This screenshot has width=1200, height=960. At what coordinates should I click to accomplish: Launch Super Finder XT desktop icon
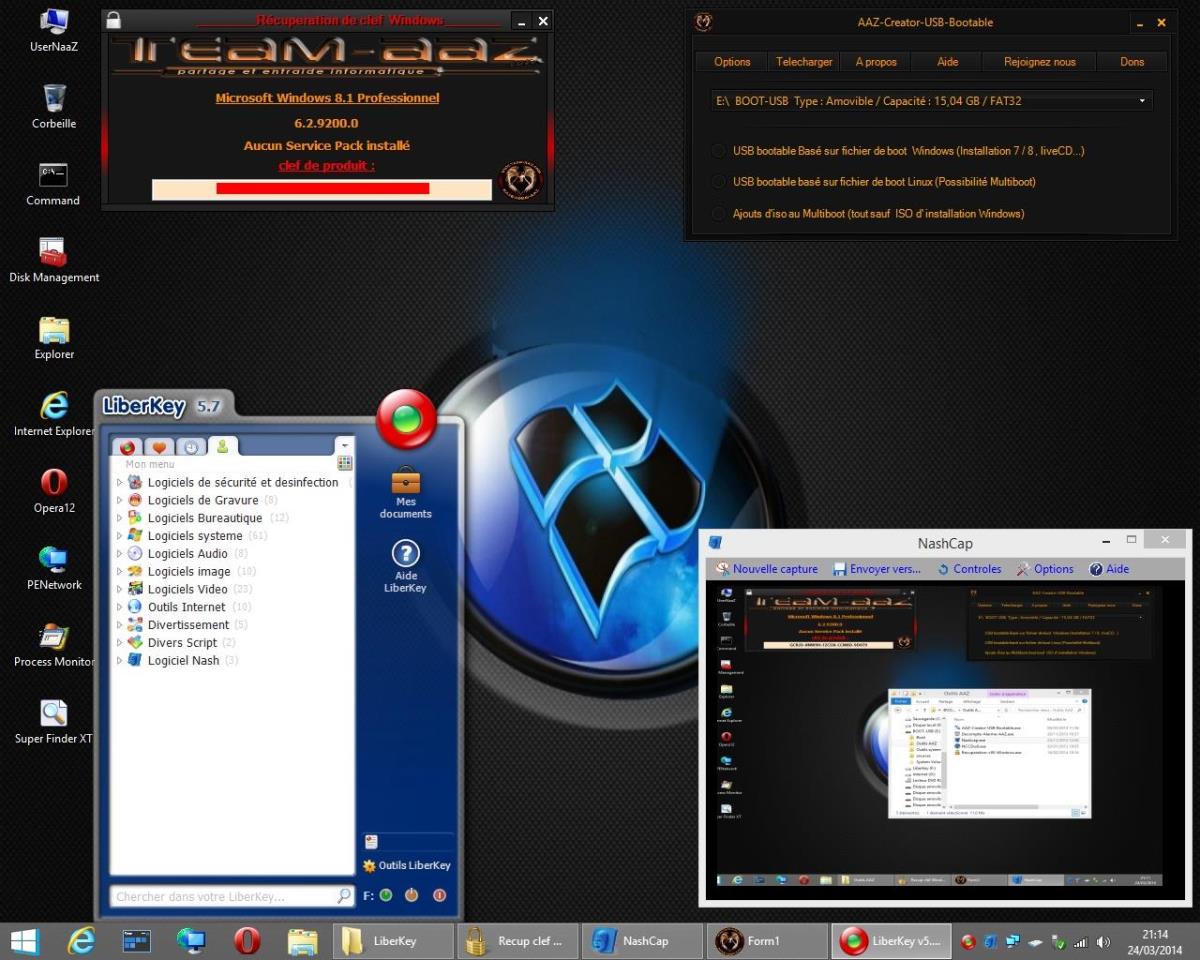click(x=54, y=722)
